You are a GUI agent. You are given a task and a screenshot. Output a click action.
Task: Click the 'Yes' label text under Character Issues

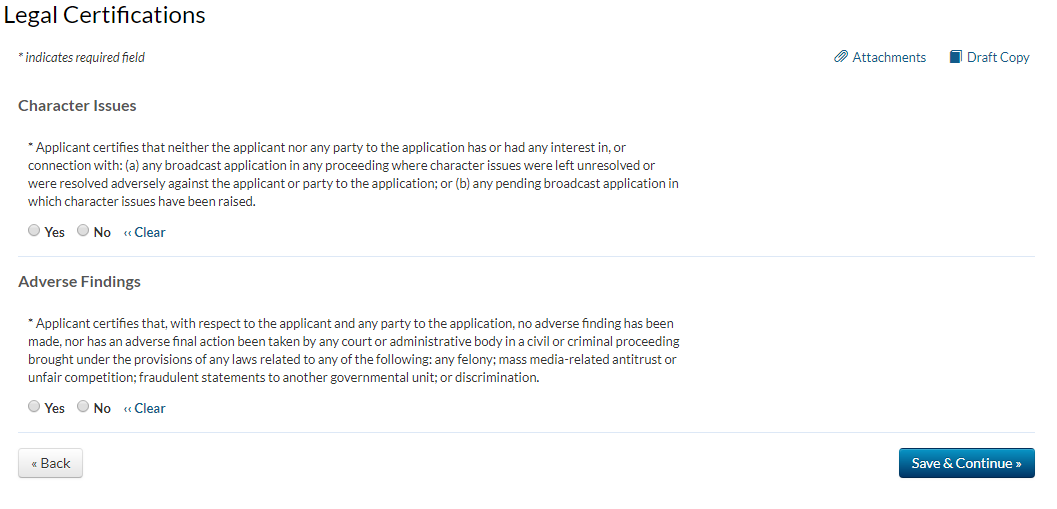[x=54, y=232]
